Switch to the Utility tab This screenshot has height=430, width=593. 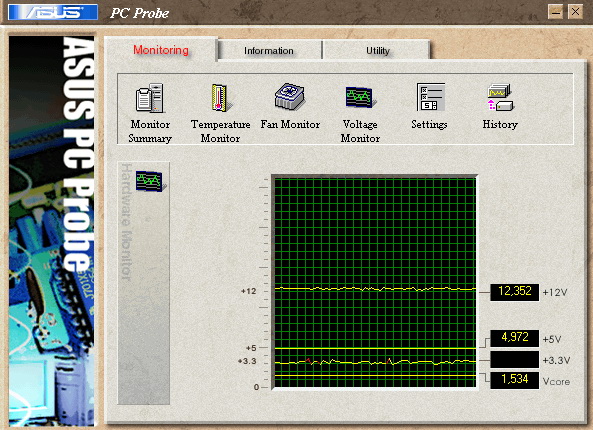(x=377, y=50)
